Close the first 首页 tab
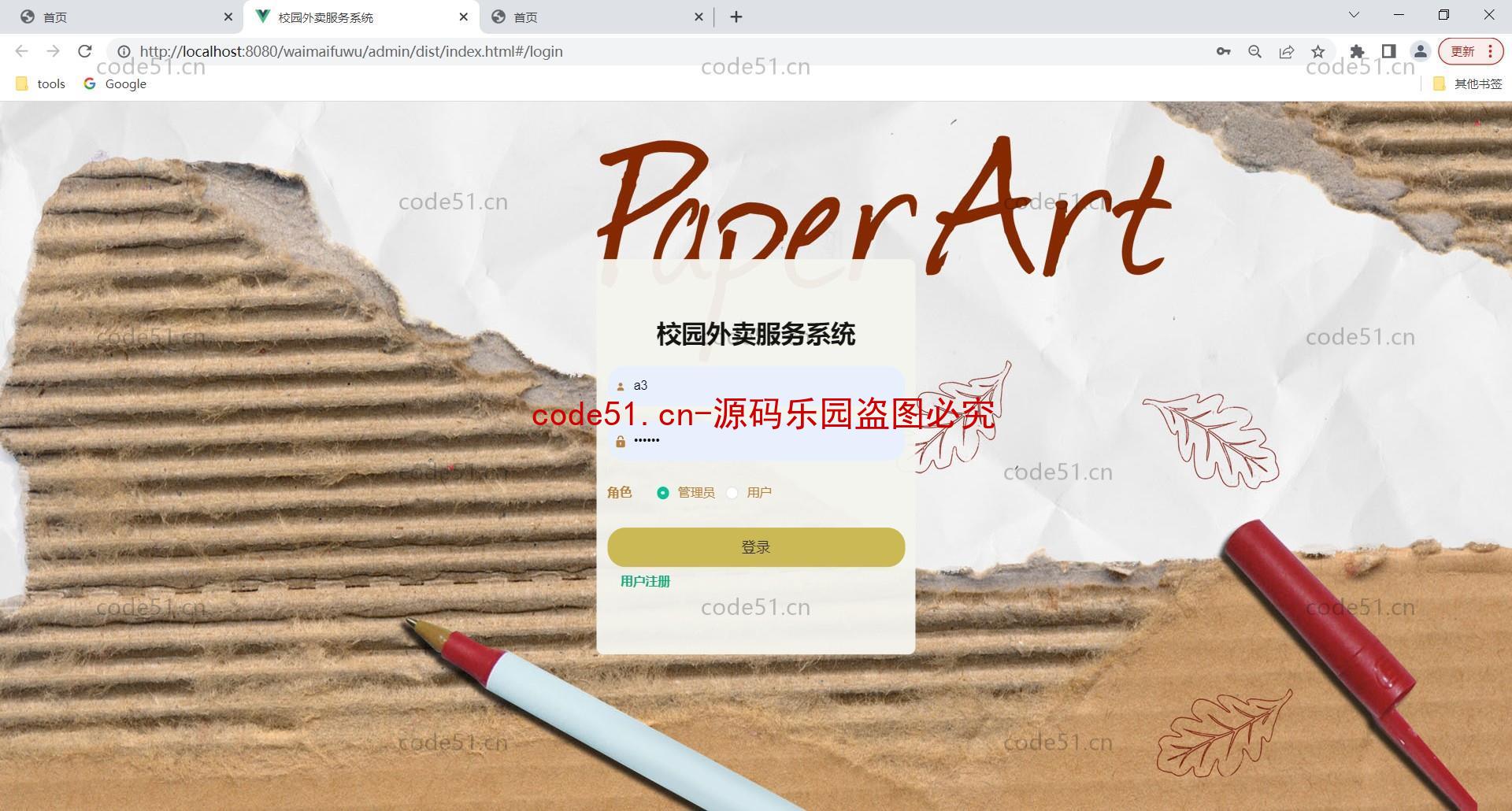Screen dimensions: 1512x811 tap(228, 17)
